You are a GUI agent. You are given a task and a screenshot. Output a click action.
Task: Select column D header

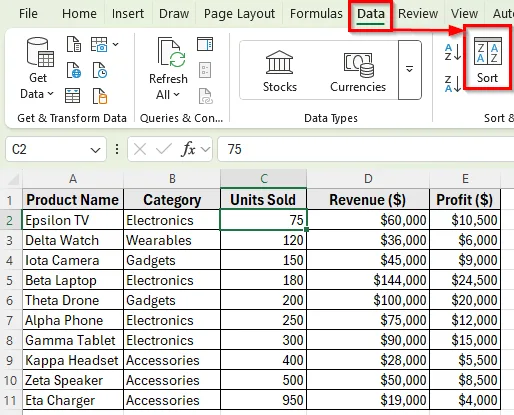pos(368,179)
